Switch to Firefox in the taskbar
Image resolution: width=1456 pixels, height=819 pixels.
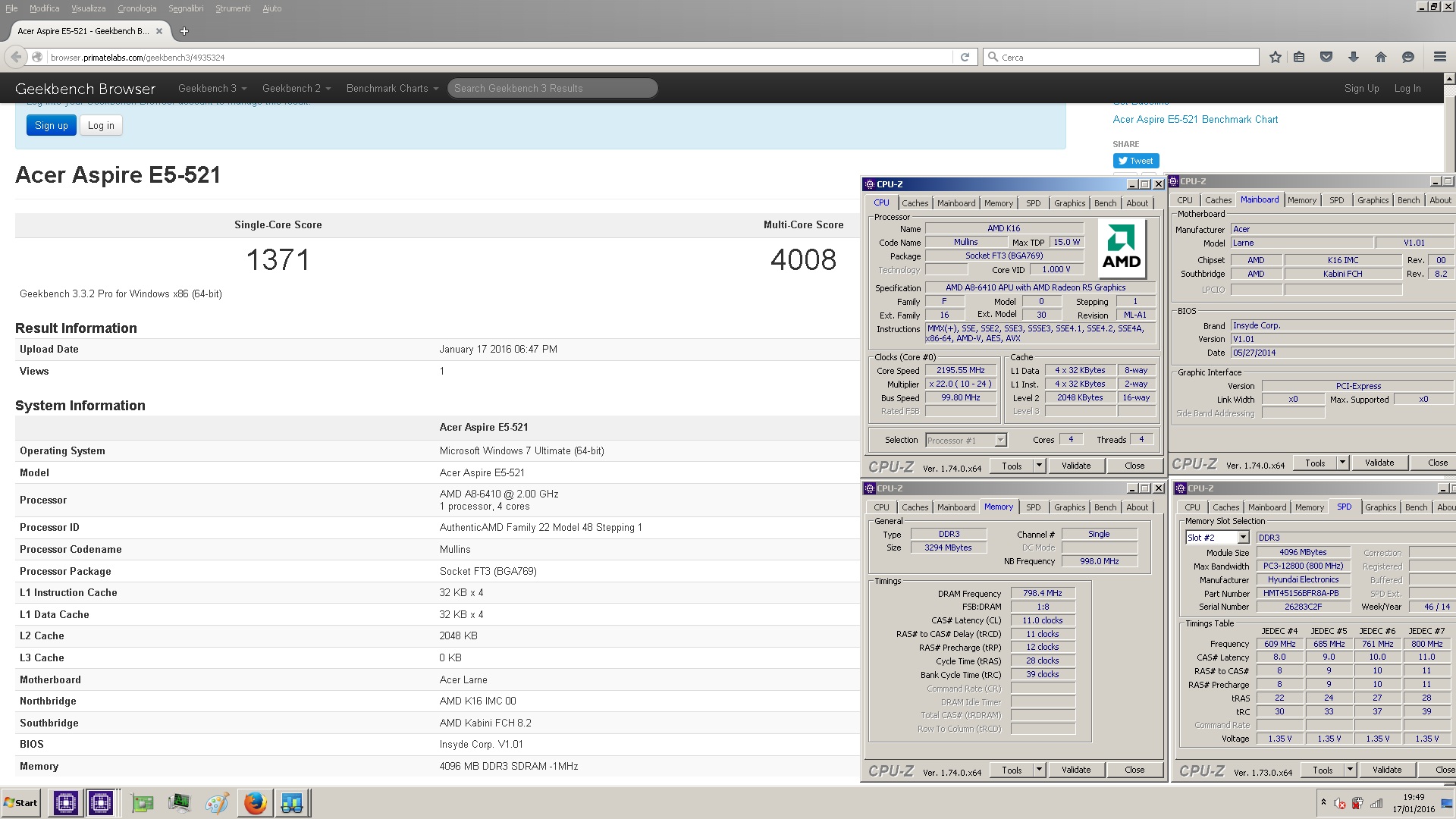tap(256, 802)
